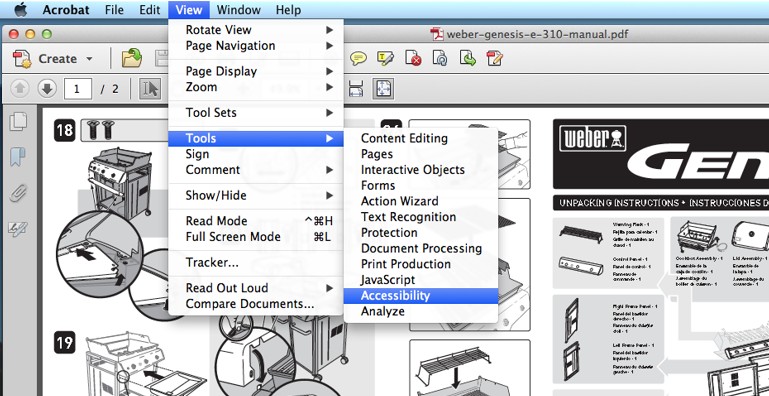Image resolution: width=769 pixels, height=396 pixels.
Task: Open the Create dropdown arrow
Action: 89,59
